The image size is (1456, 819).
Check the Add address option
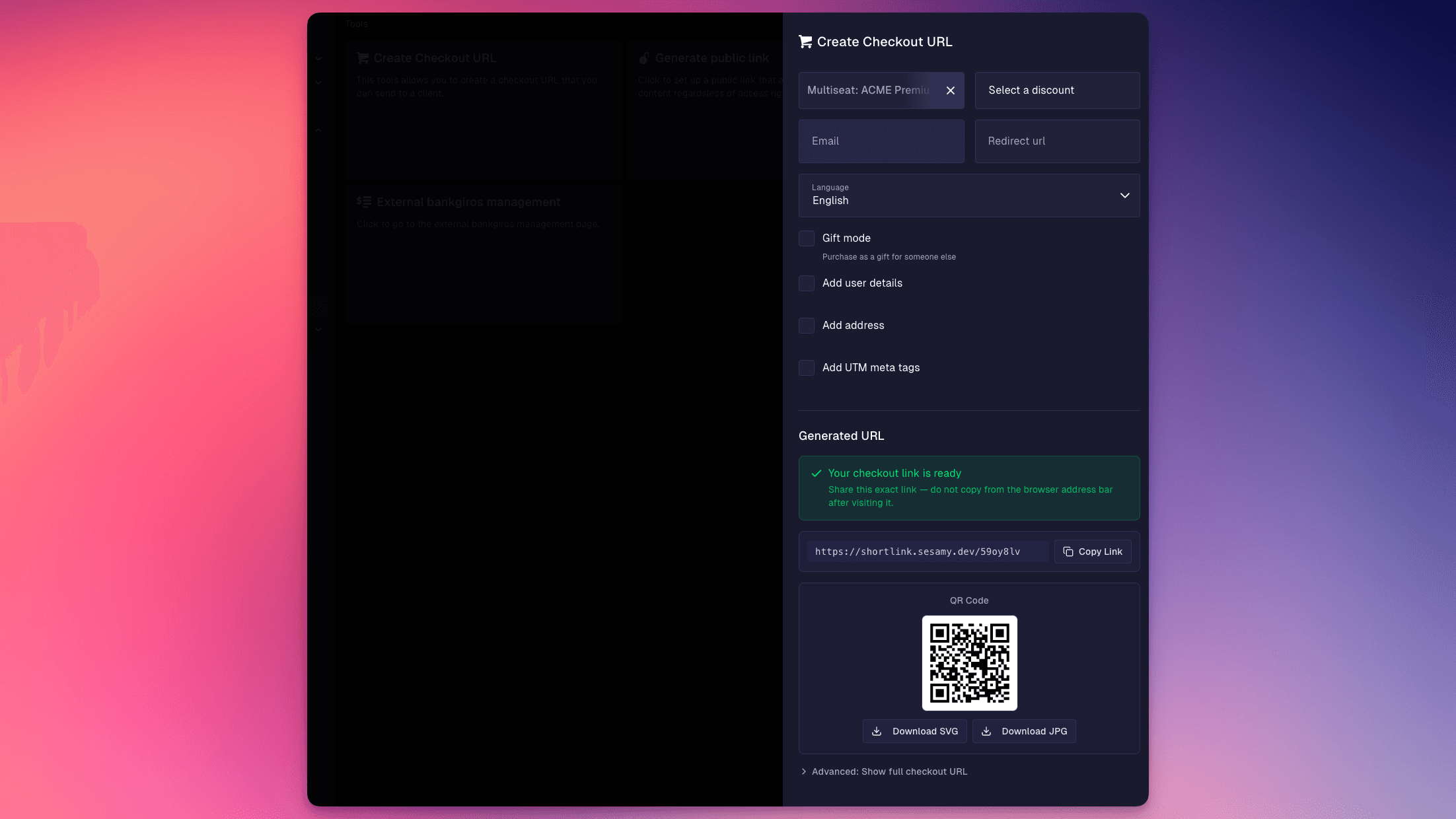pos(807,326)
